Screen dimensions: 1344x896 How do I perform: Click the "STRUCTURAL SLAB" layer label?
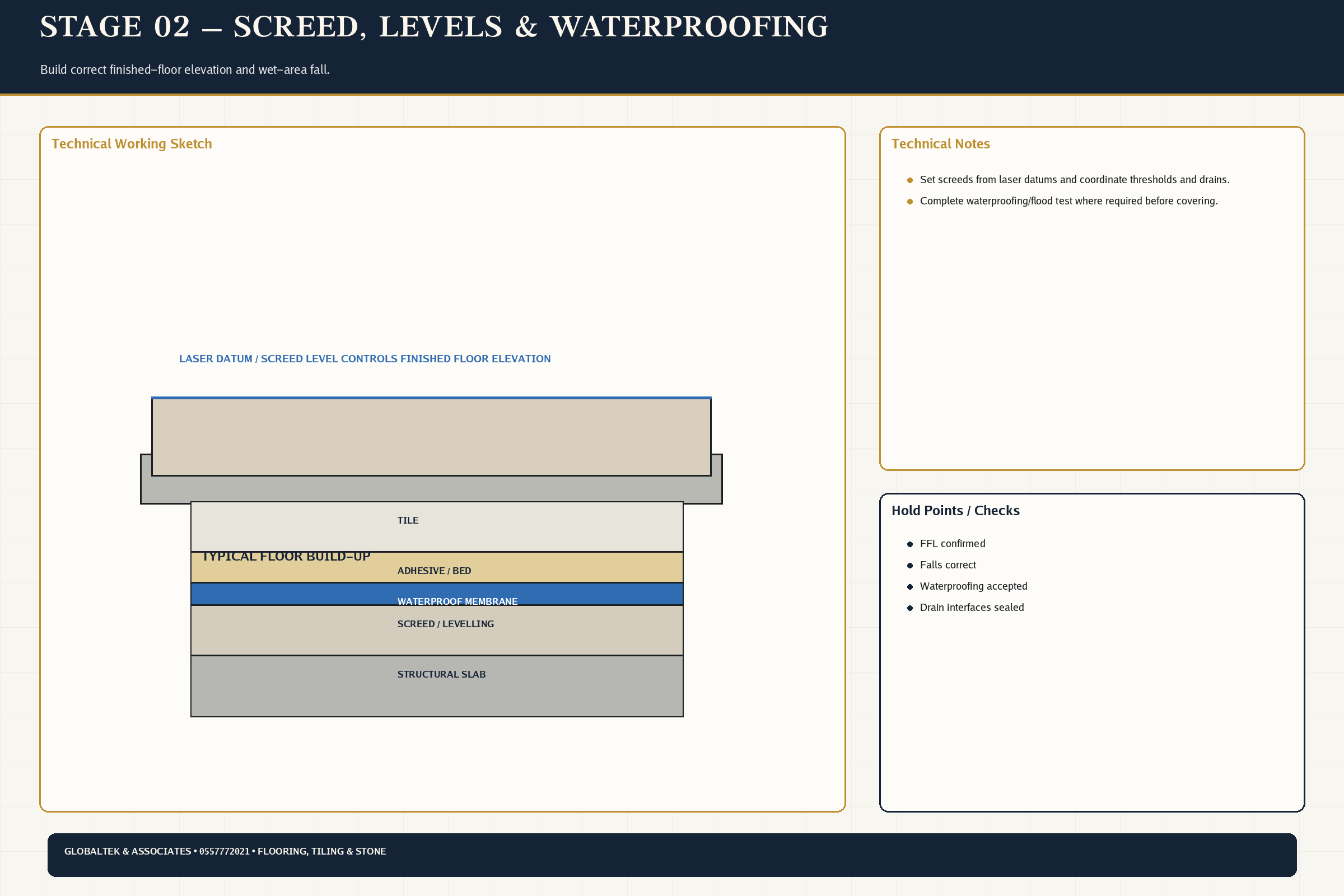tap(441, 674)
